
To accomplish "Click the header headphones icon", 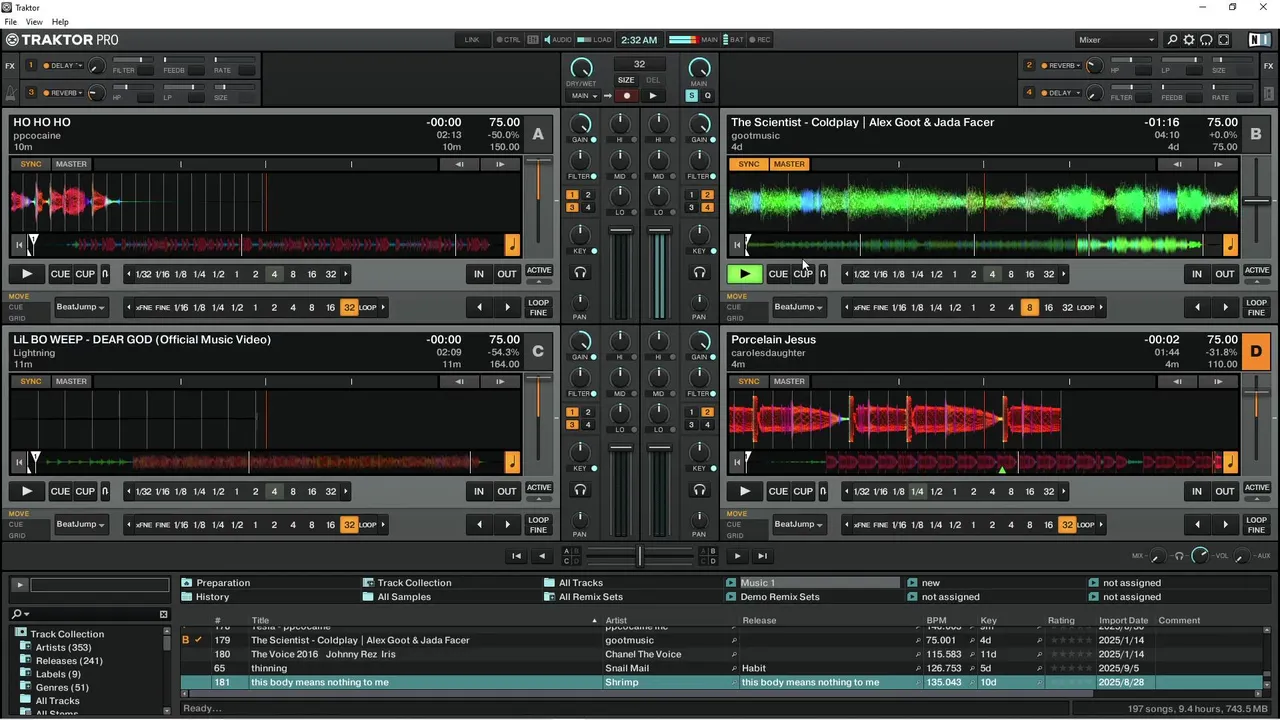I will (x=1206, y=40).
